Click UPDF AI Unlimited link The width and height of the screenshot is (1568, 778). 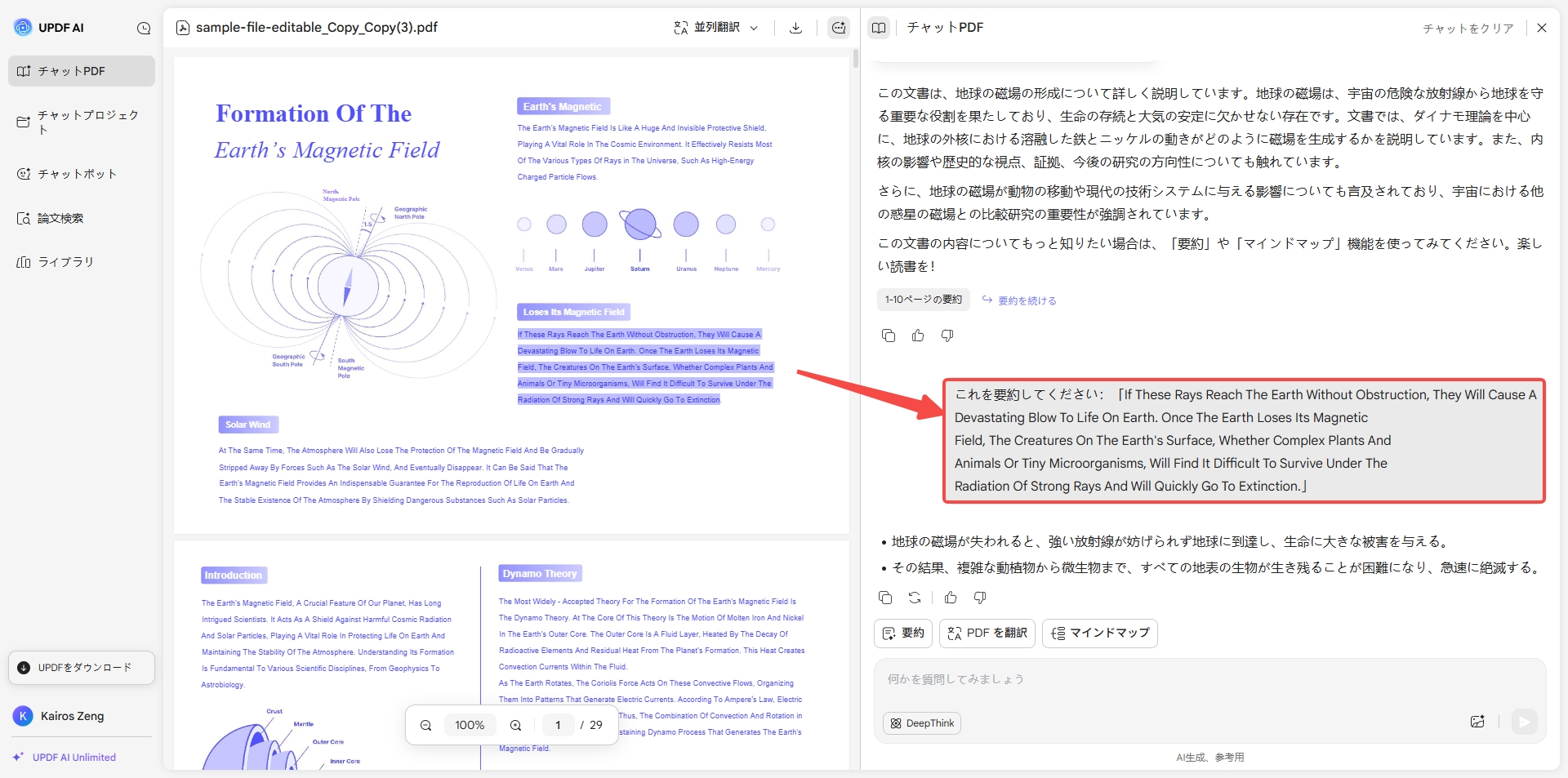click(x=65, y=758)
